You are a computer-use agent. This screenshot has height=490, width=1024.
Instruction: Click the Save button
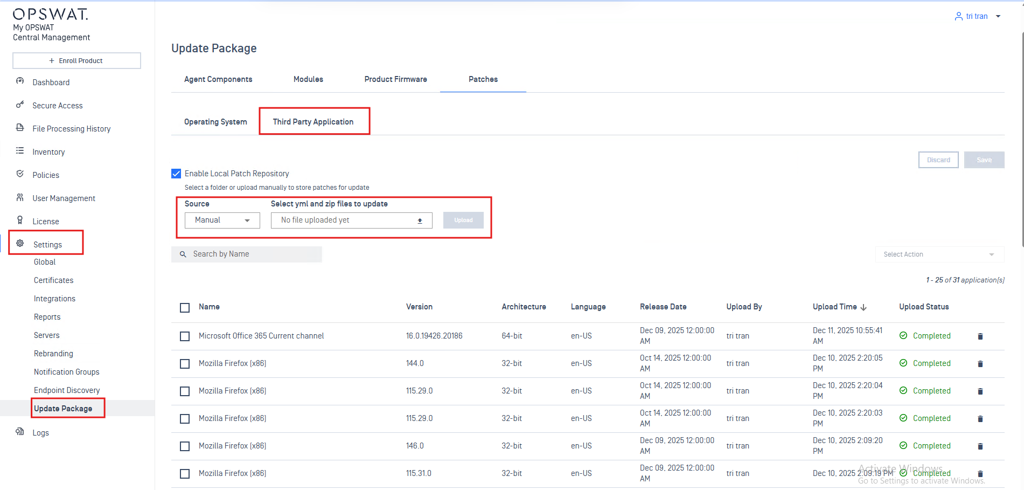pyautogui.click(x=984, y=160)
